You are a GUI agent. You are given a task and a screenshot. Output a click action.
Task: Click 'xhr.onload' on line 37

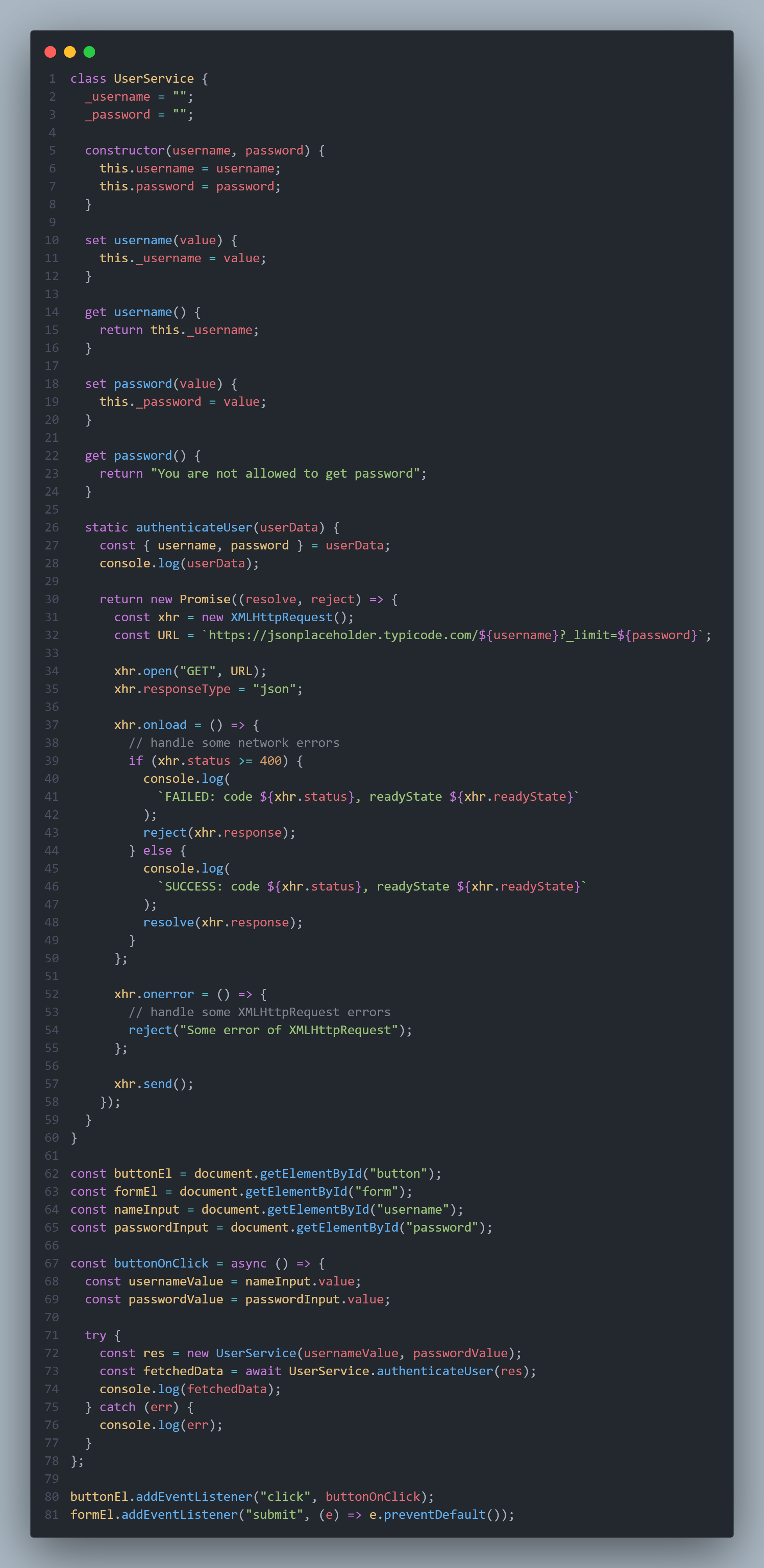pos(150,725)
